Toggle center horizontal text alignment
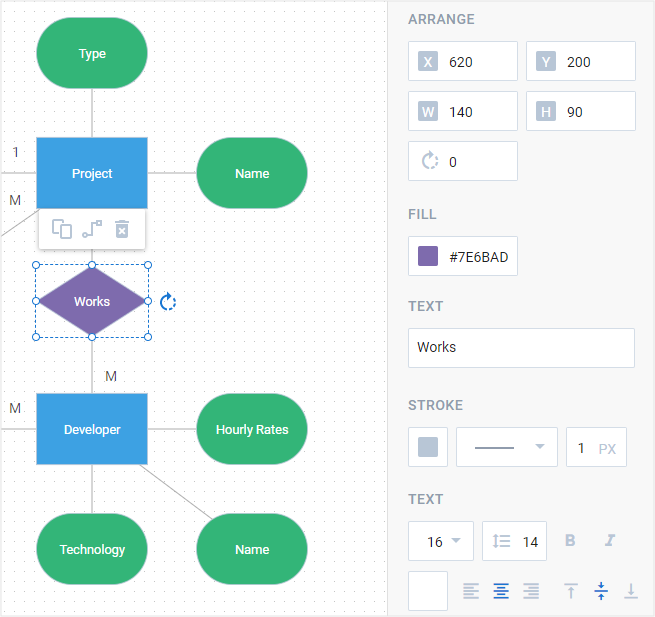 pyautogui.click(x=501, y=591)
